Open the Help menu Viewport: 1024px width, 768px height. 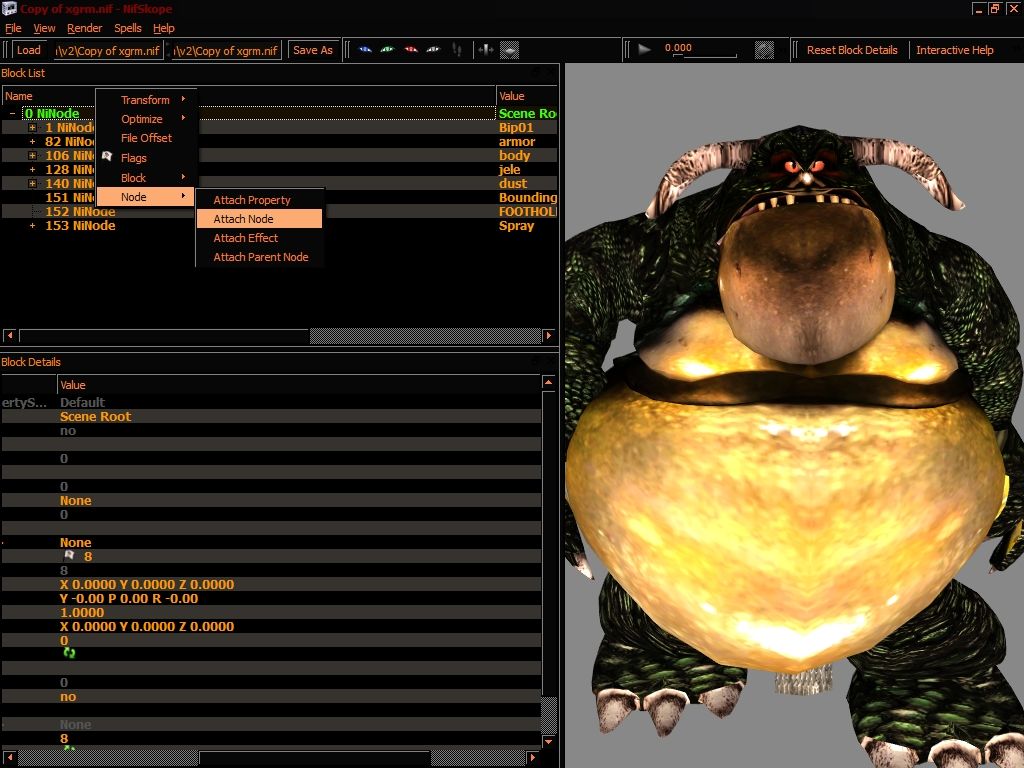(x=164, y=28)
